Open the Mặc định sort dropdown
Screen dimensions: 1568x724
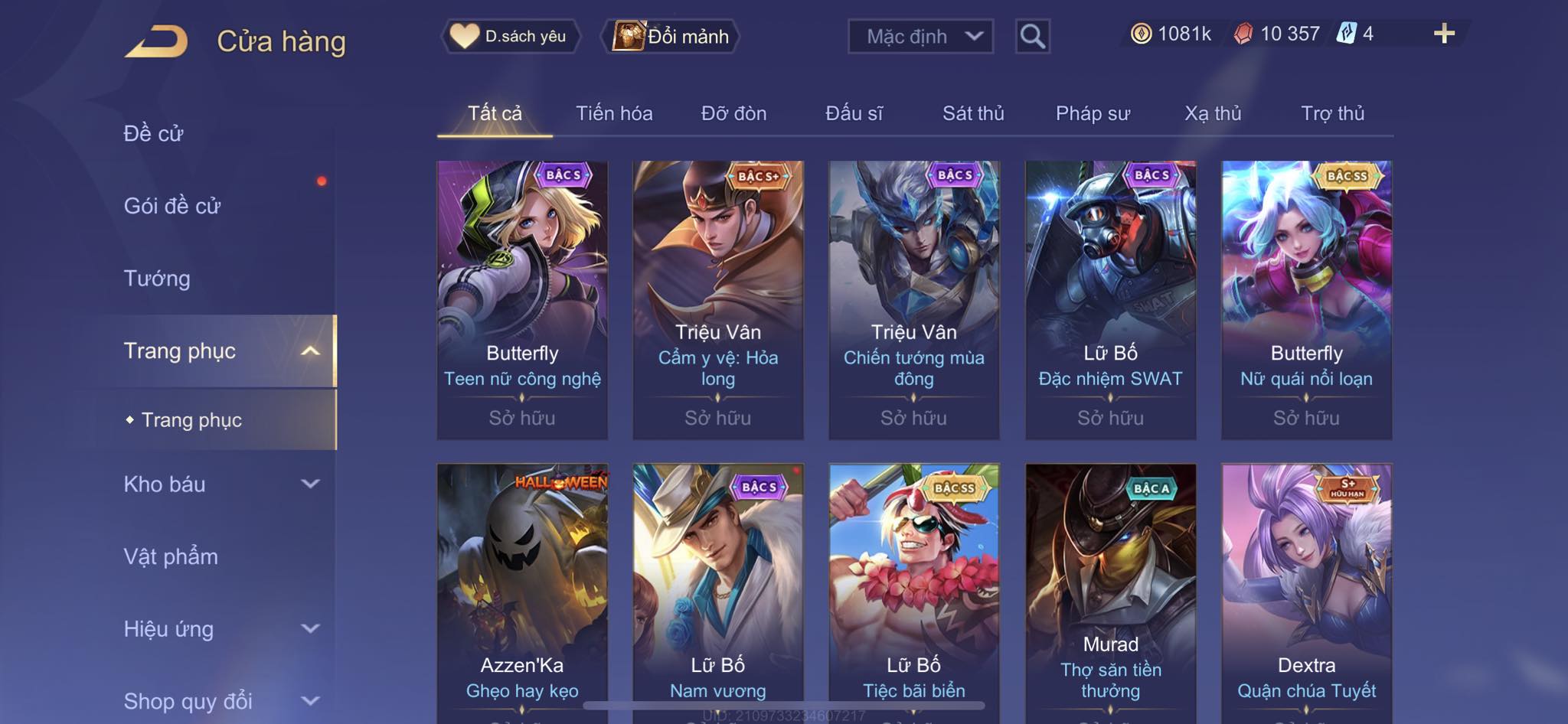coord(920,36)
